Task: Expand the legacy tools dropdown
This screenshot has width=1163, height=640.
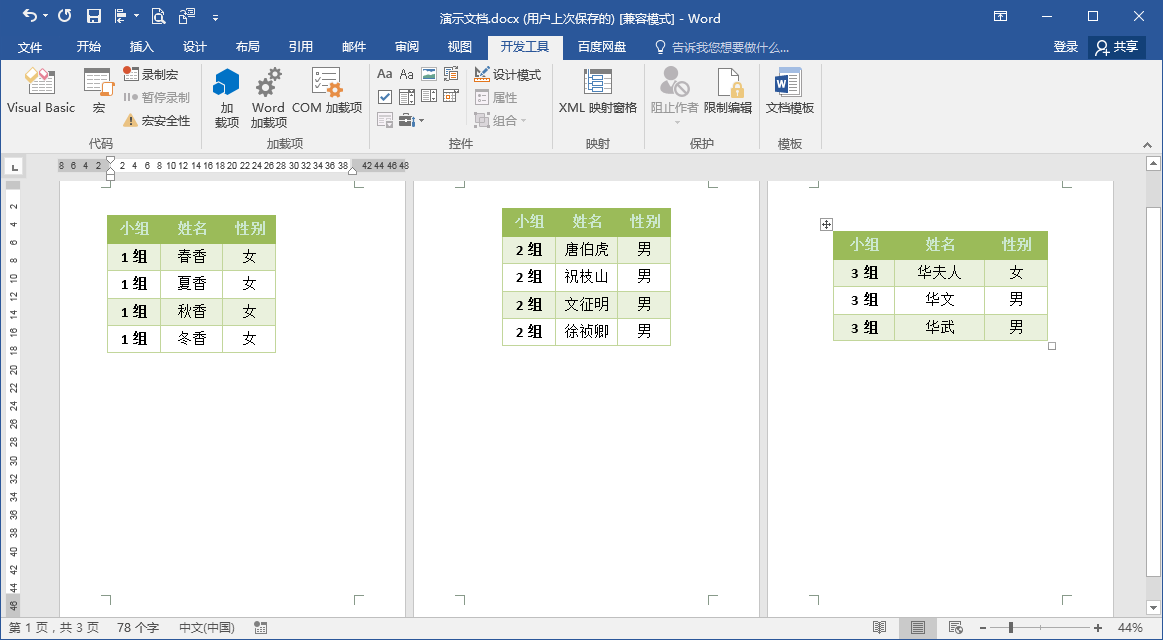Action: 411,120
